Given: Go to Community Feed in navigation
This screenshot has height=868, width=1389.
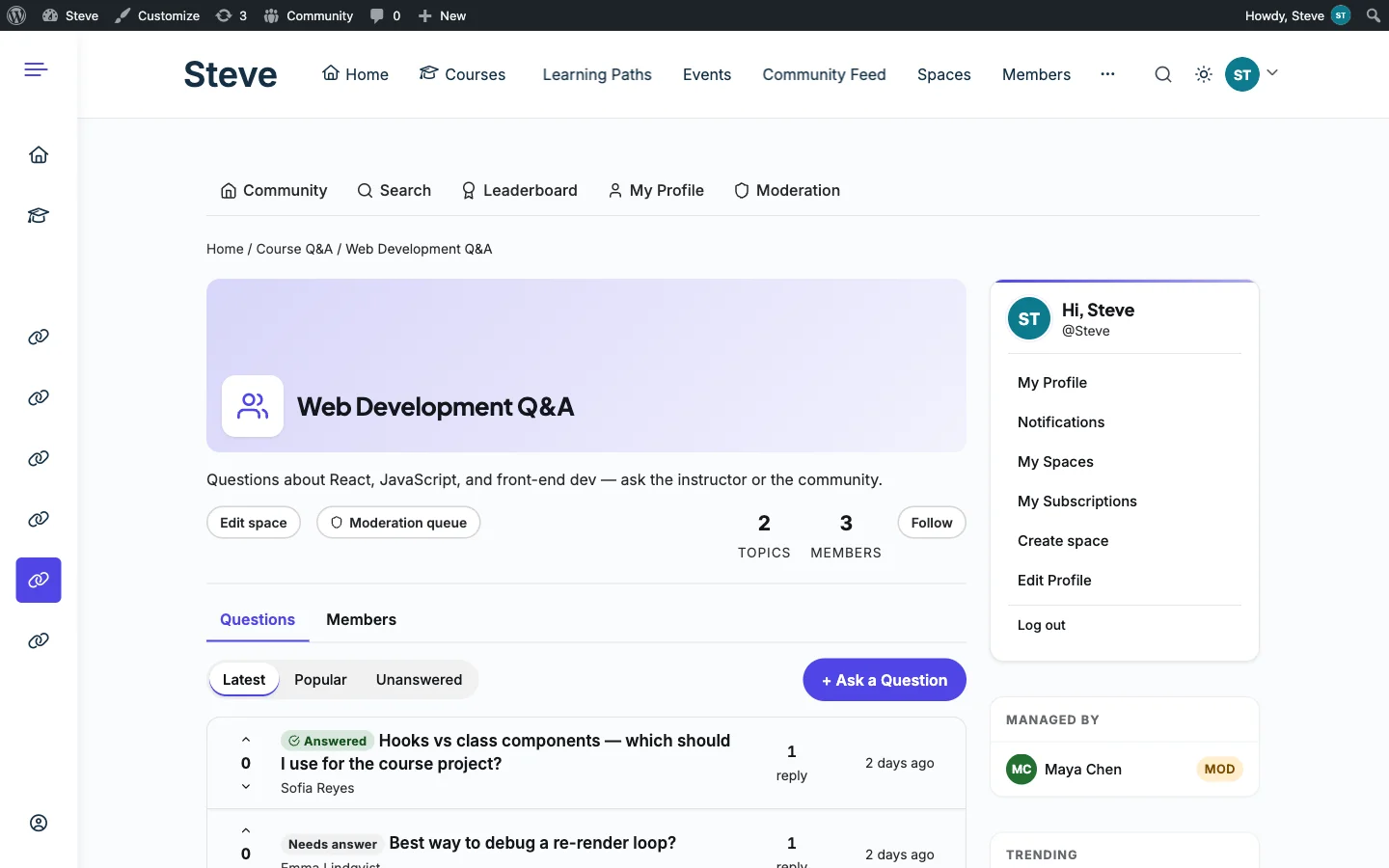Looking at the screenshot, I should point(824,74).
